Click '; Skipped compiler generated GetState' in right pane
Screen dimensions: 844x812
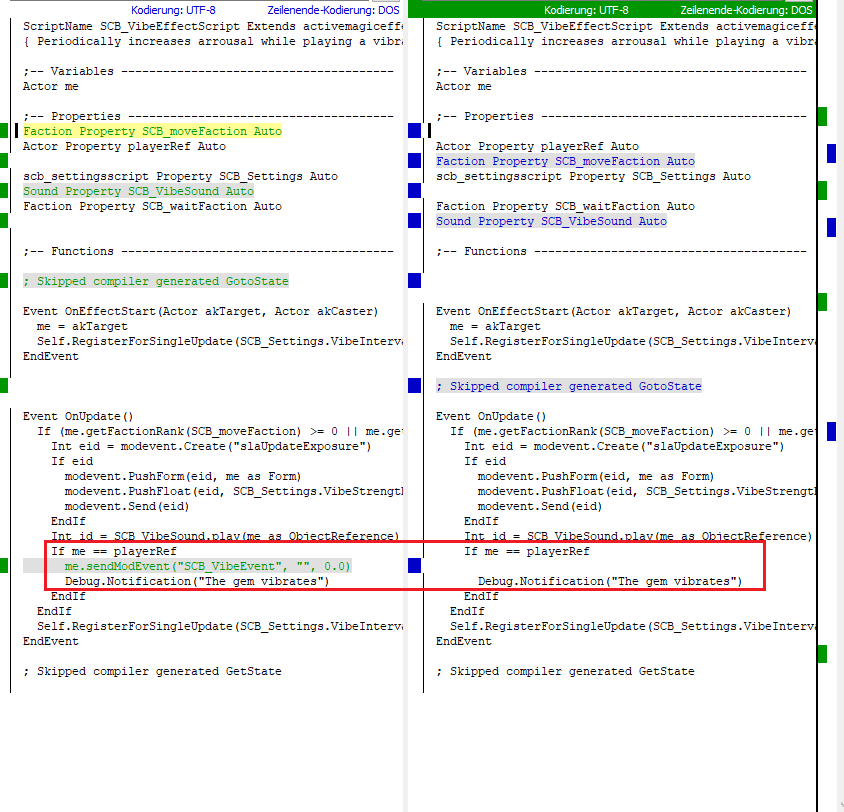tap(565, 672)
